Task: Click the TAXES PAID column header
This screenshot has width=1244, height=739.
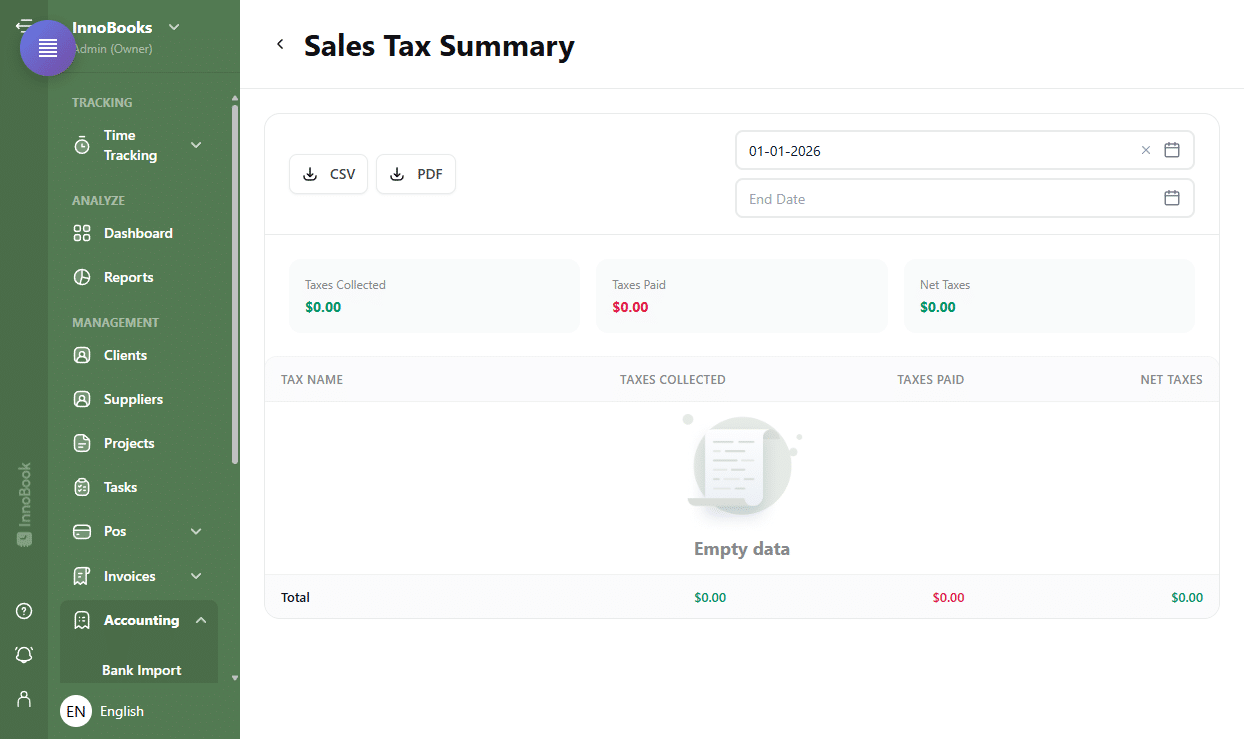Action: (931, 379)
